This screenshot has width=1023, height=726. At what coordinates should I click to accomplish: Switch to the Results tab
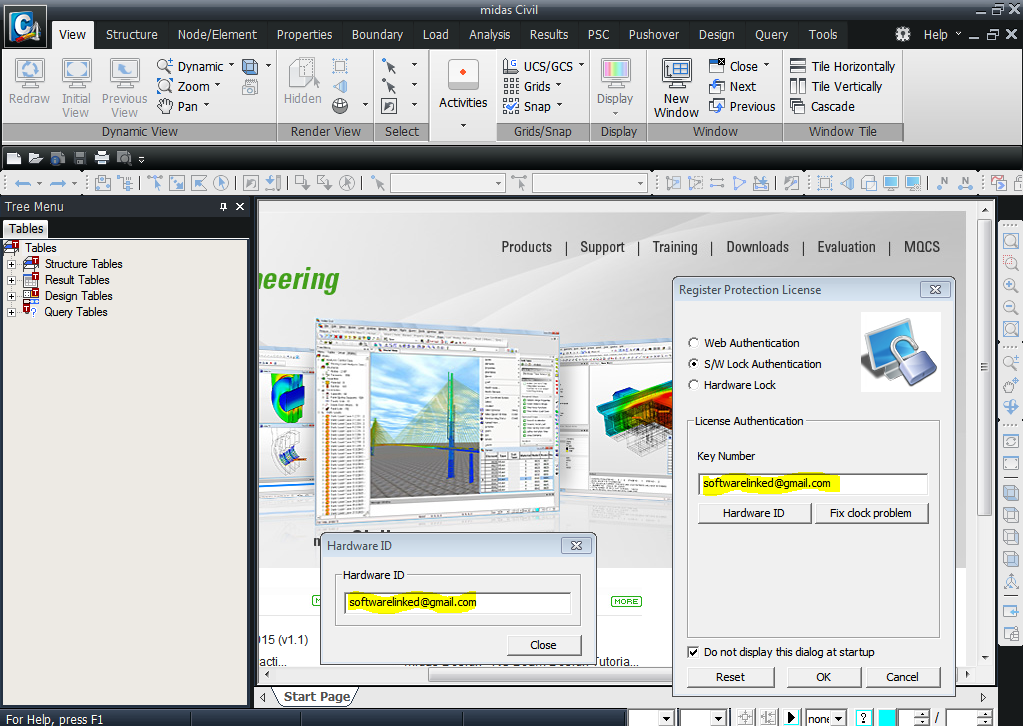(x=549, y=35)
